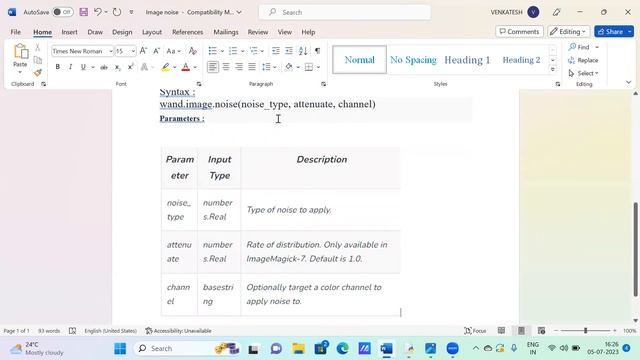Switch to the Layout tab
Screen dimensions: 640x360
[x=152, y=32]
